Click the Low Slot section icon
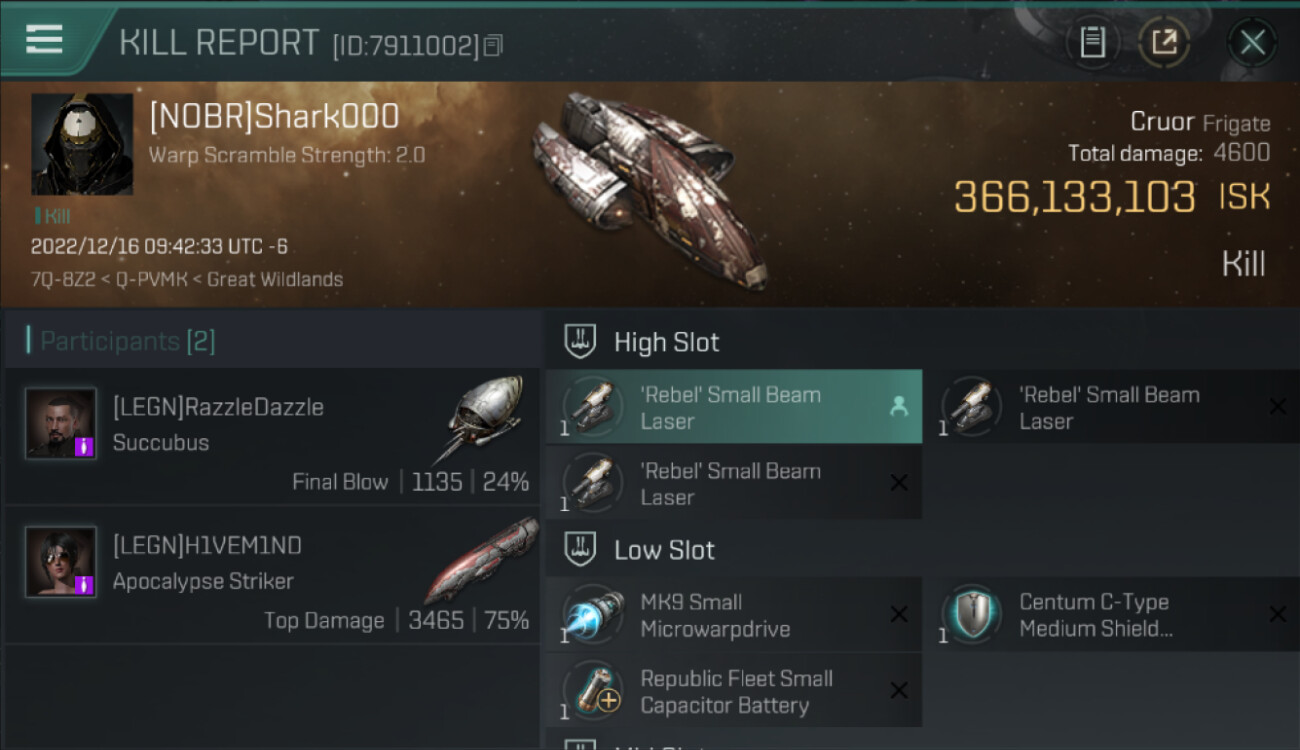This screenshot has width=1300, height=750. 581,550
